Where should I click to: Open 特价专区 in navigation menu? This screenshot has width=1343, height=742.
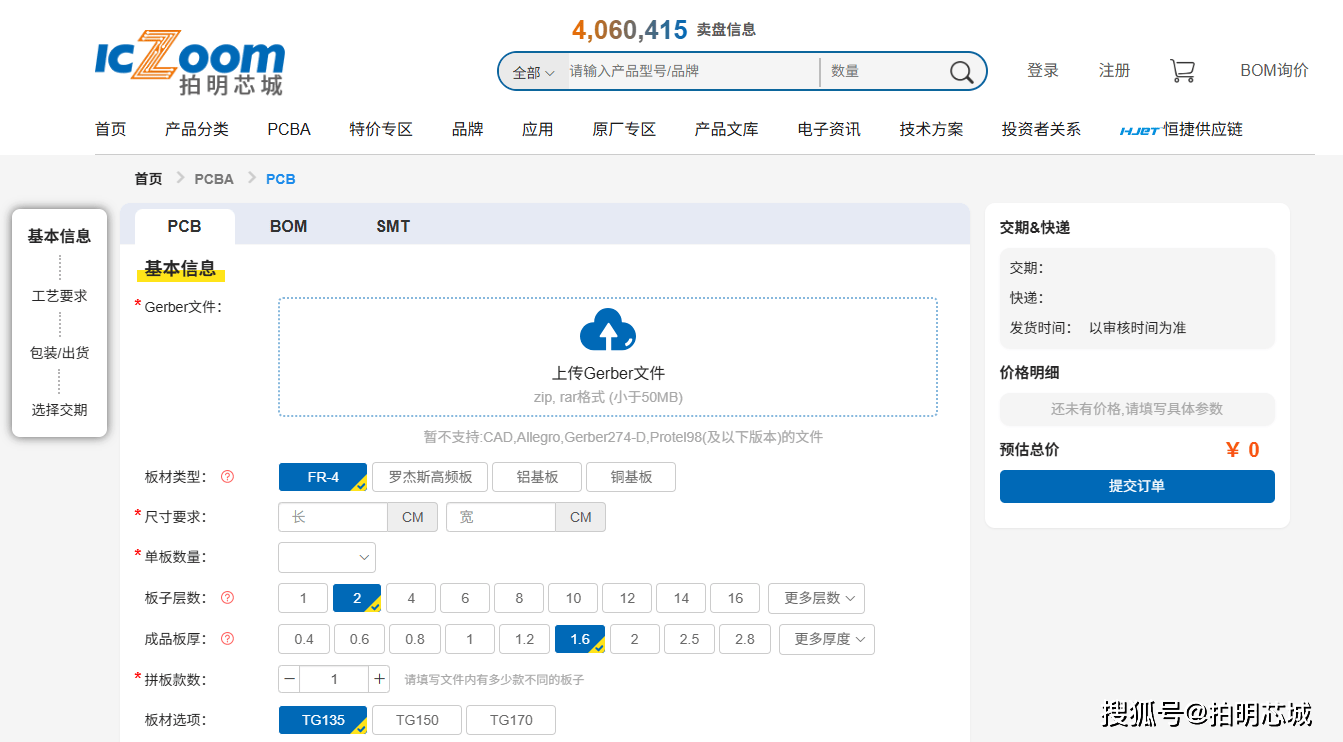(x=381, y=129)
